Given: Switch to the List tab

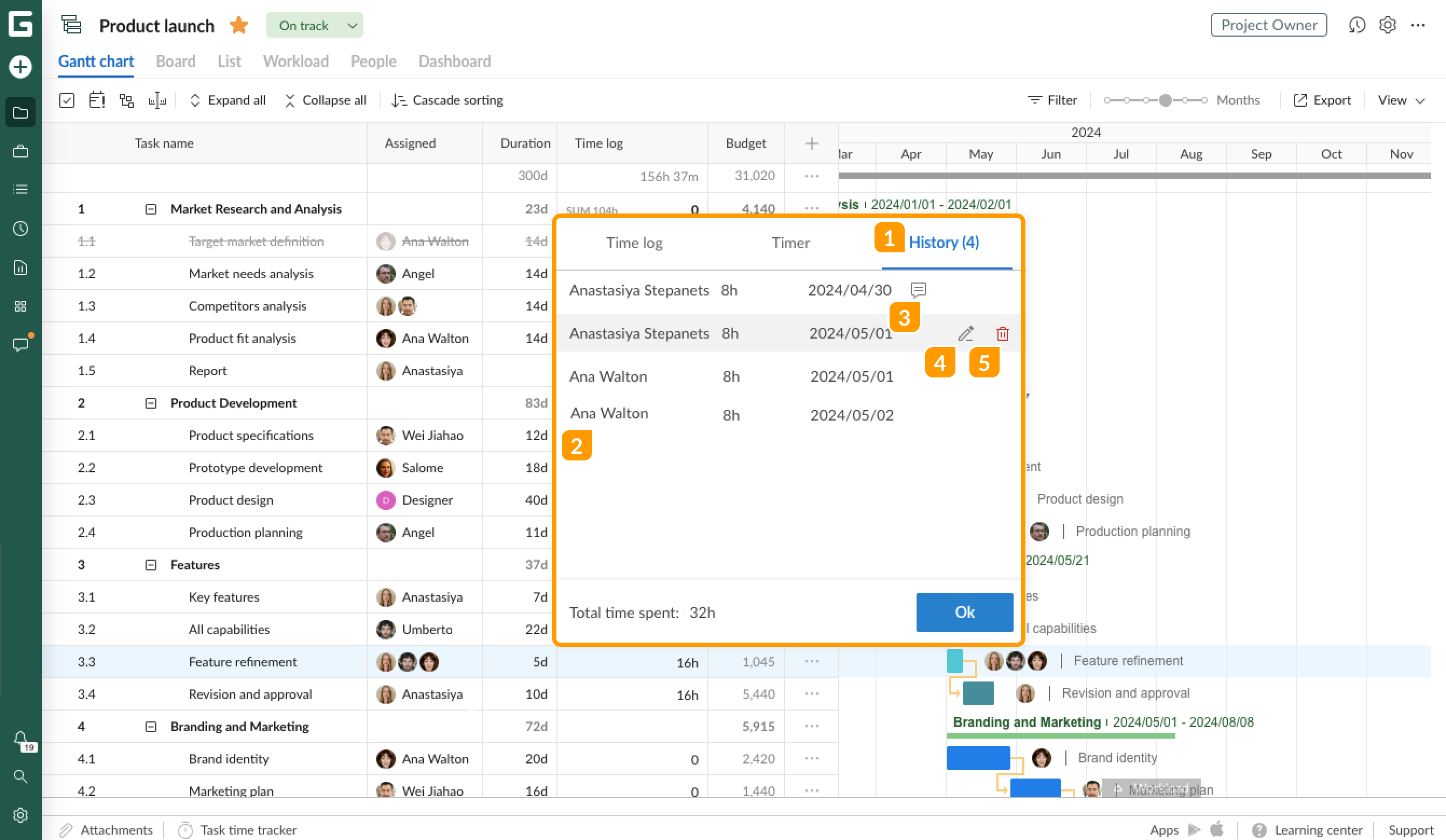Looking at the screenshot, I should (x=229, y=61).
